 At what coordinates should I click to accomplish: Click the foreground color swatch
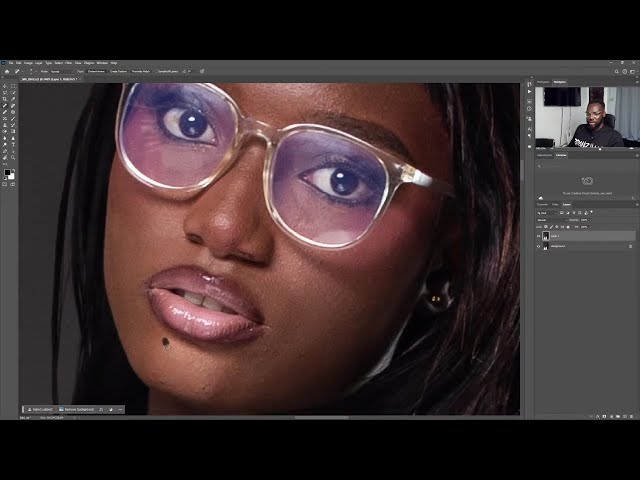(7, 172)
